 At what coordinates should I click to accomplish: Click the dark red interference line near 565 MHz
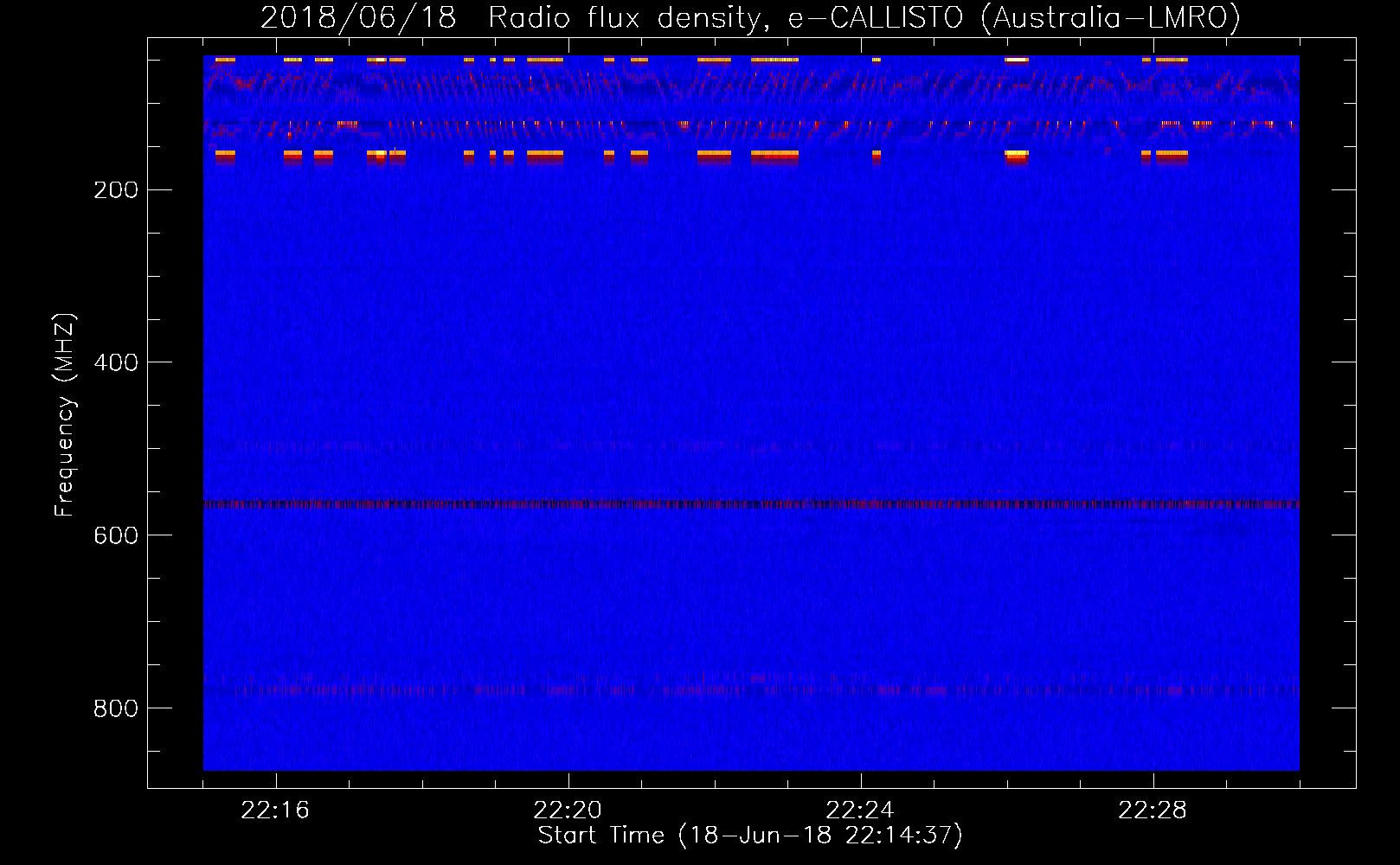tap(751, 503)
